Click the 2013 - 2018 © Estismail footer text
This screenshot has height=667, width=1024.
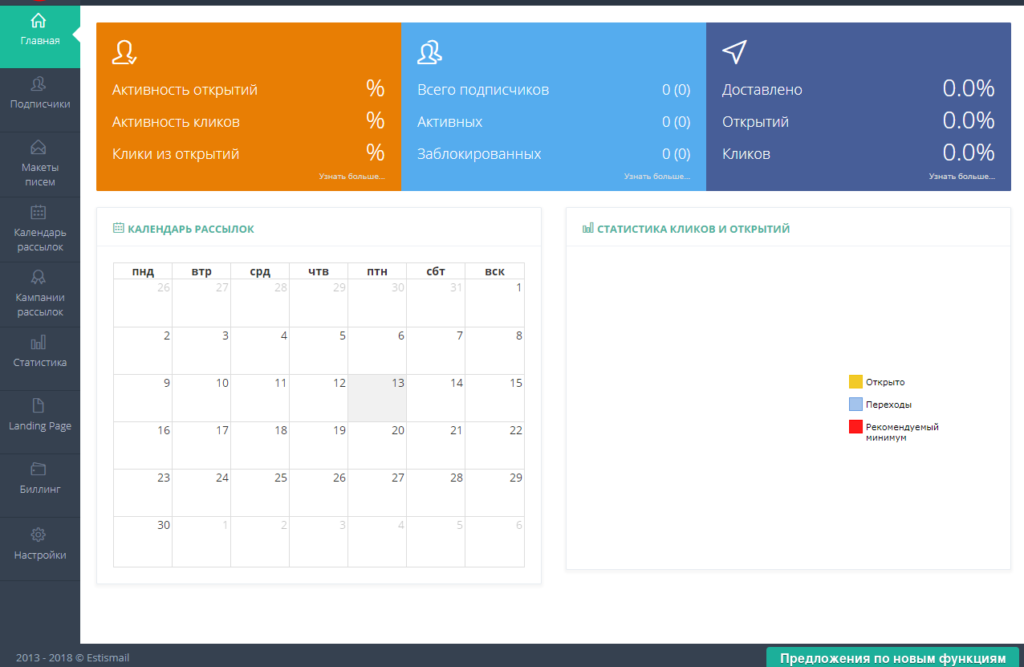72,657
